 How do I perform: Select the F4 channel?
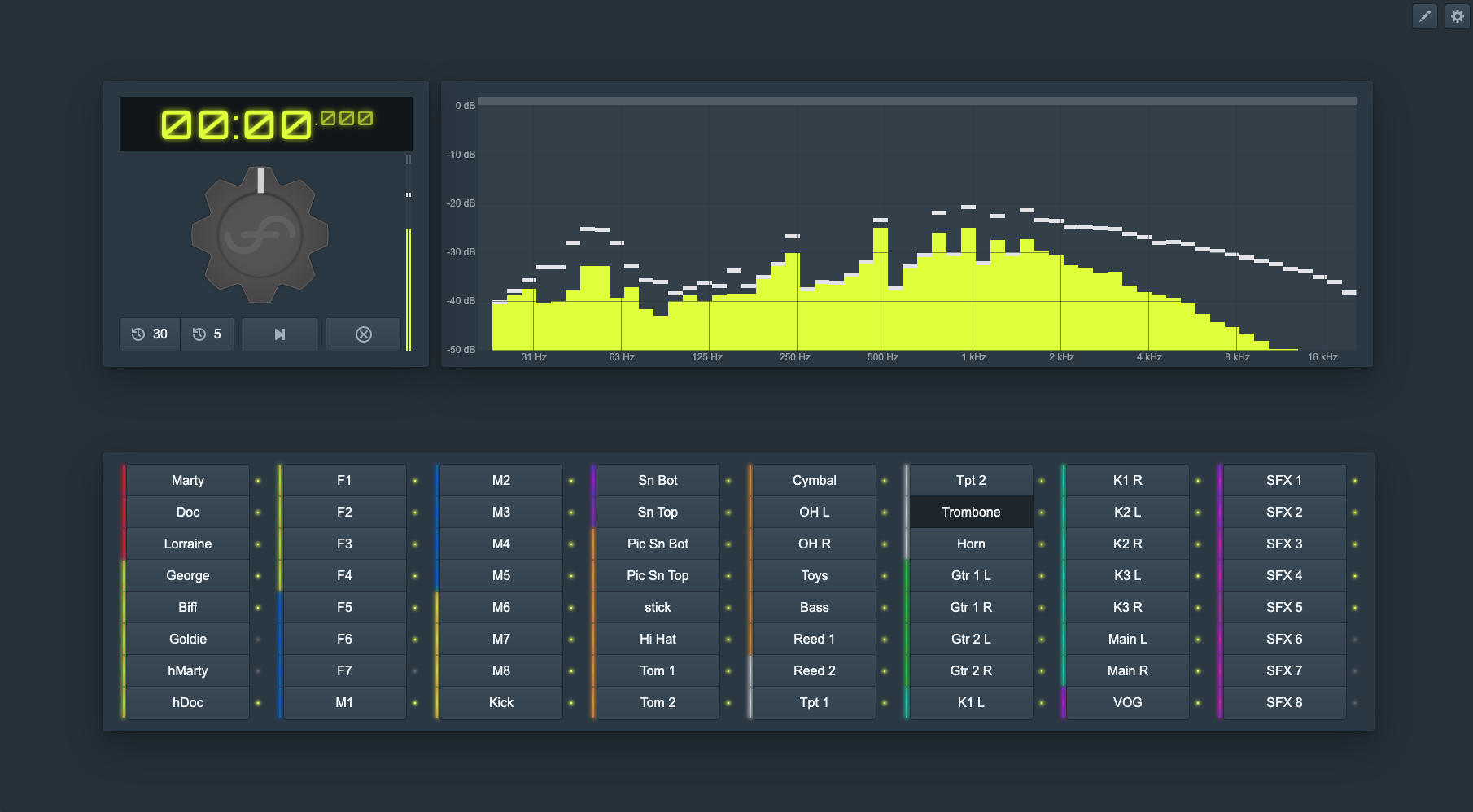coord(344,575)
